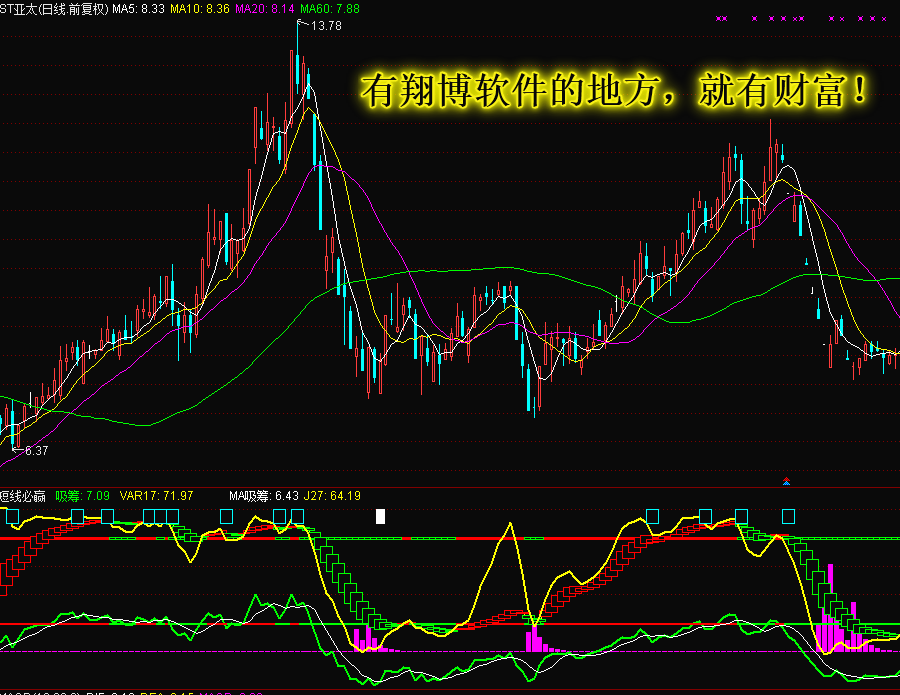The height and width of the screenshot is (695, 900).
Task: Select the MA20: 8.14 moving average label
Action: coord(265,9)
